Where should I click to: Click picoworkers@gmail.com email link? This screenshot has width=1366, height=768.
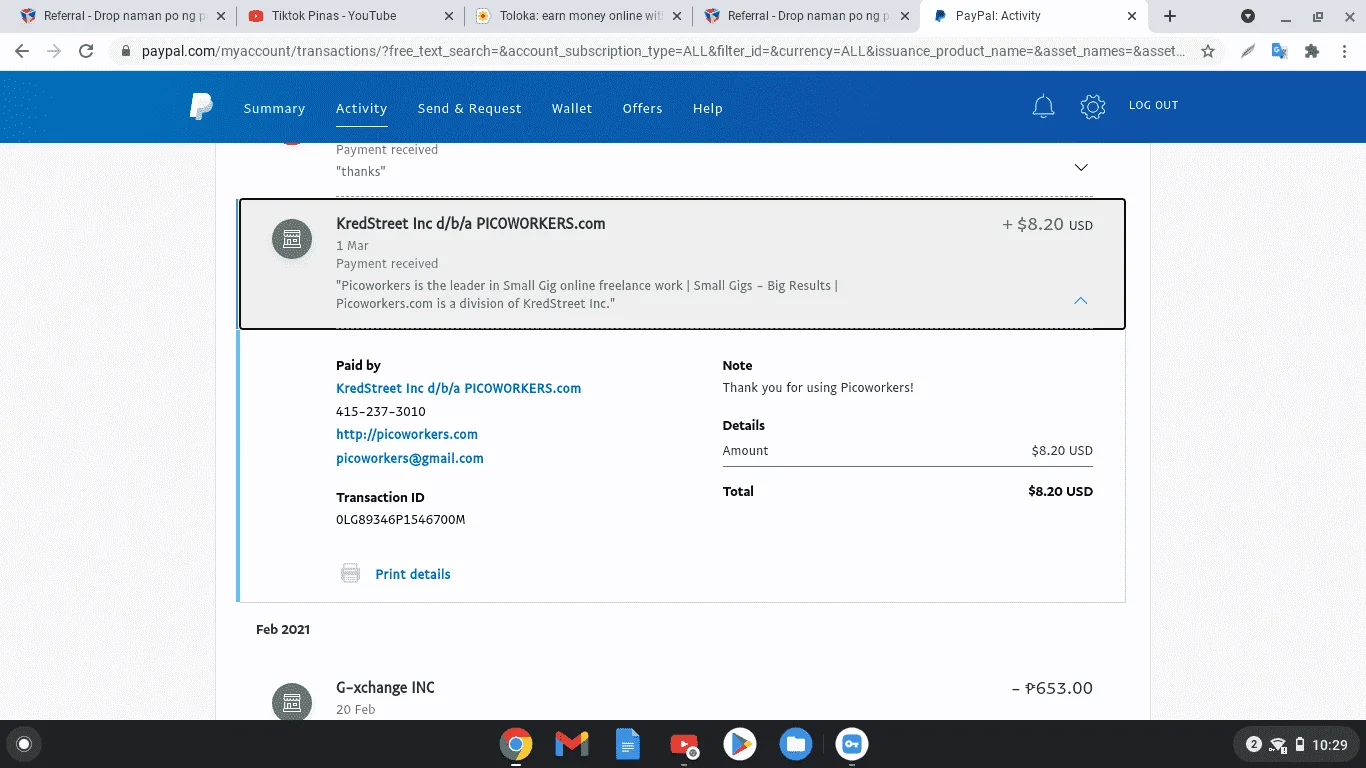[410, 458]
